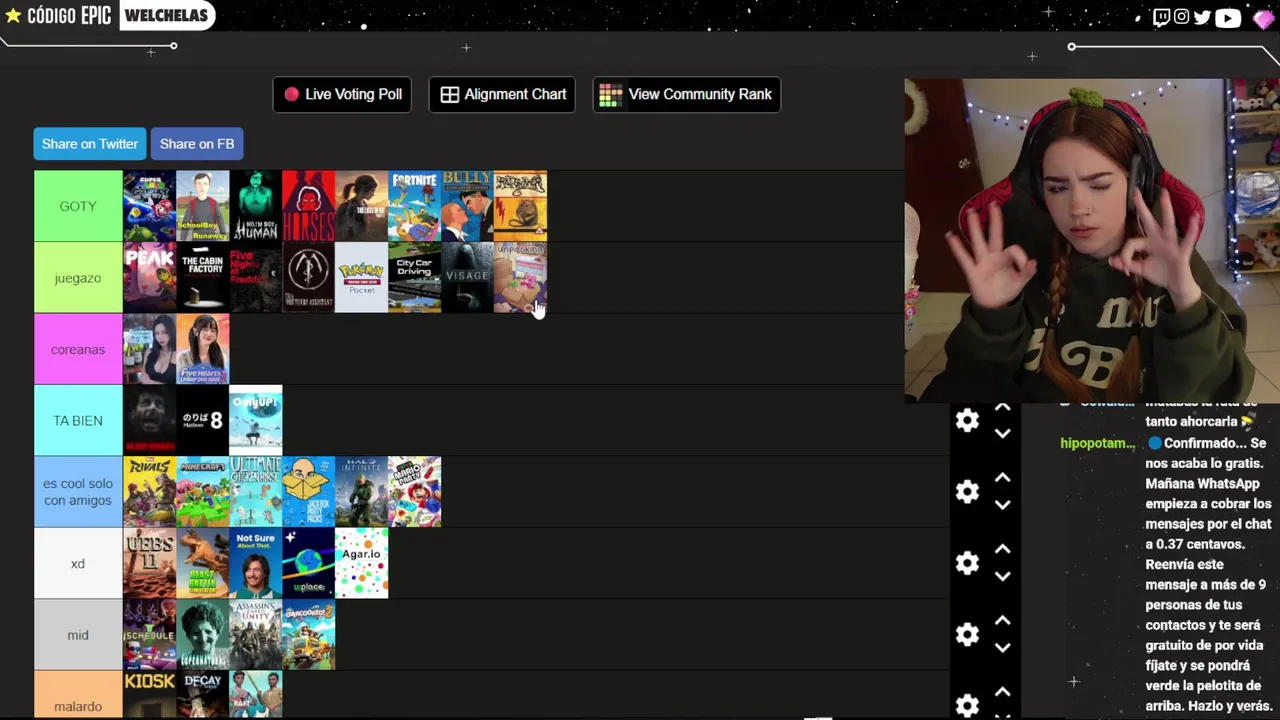Click the lime juegazo tier label

78,278
